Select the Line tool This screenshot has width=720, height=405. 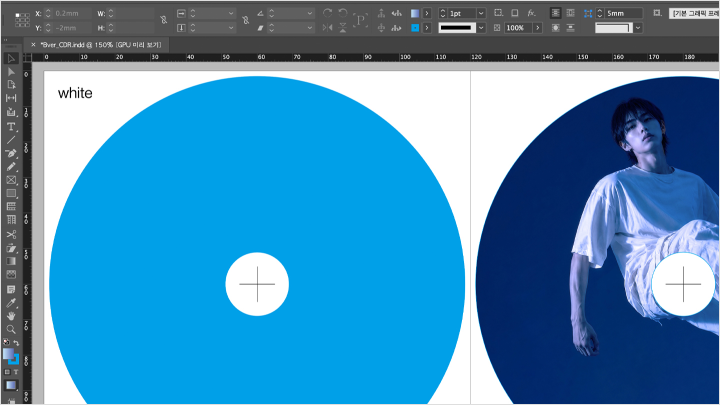[11, 140]
